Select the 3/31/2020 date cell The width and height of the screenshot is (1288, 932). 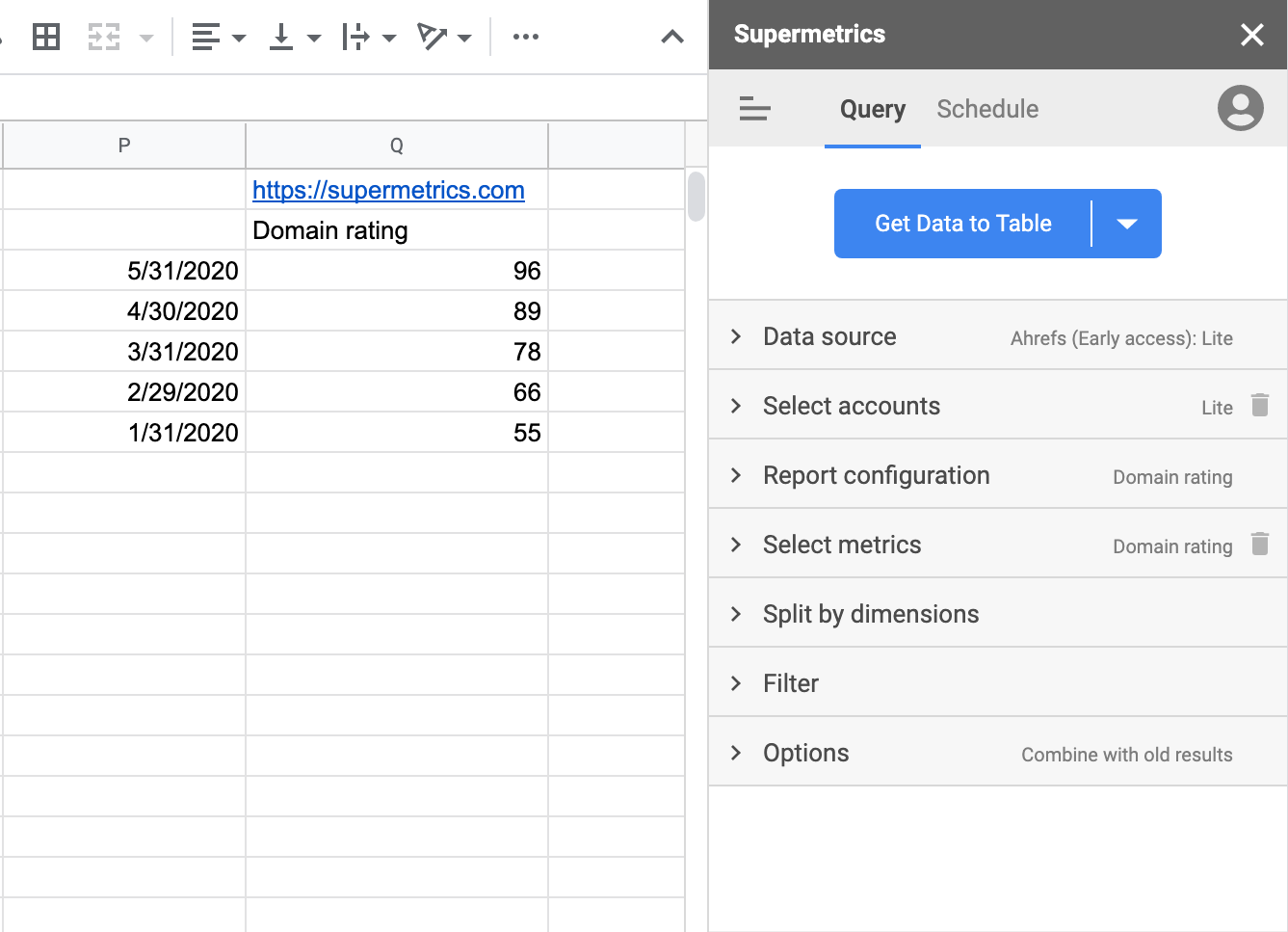pos(124,352)
